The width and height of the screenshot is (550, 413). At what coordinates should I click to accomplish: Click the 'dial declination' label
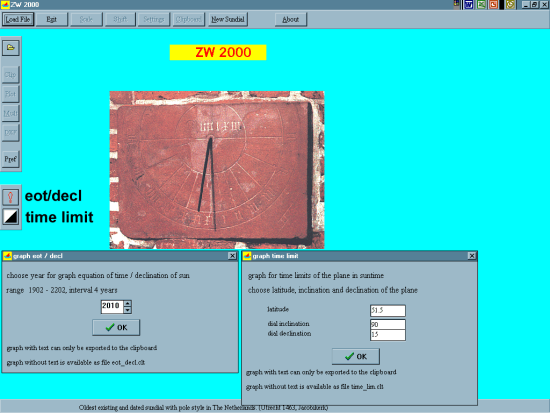click(289, 333)
